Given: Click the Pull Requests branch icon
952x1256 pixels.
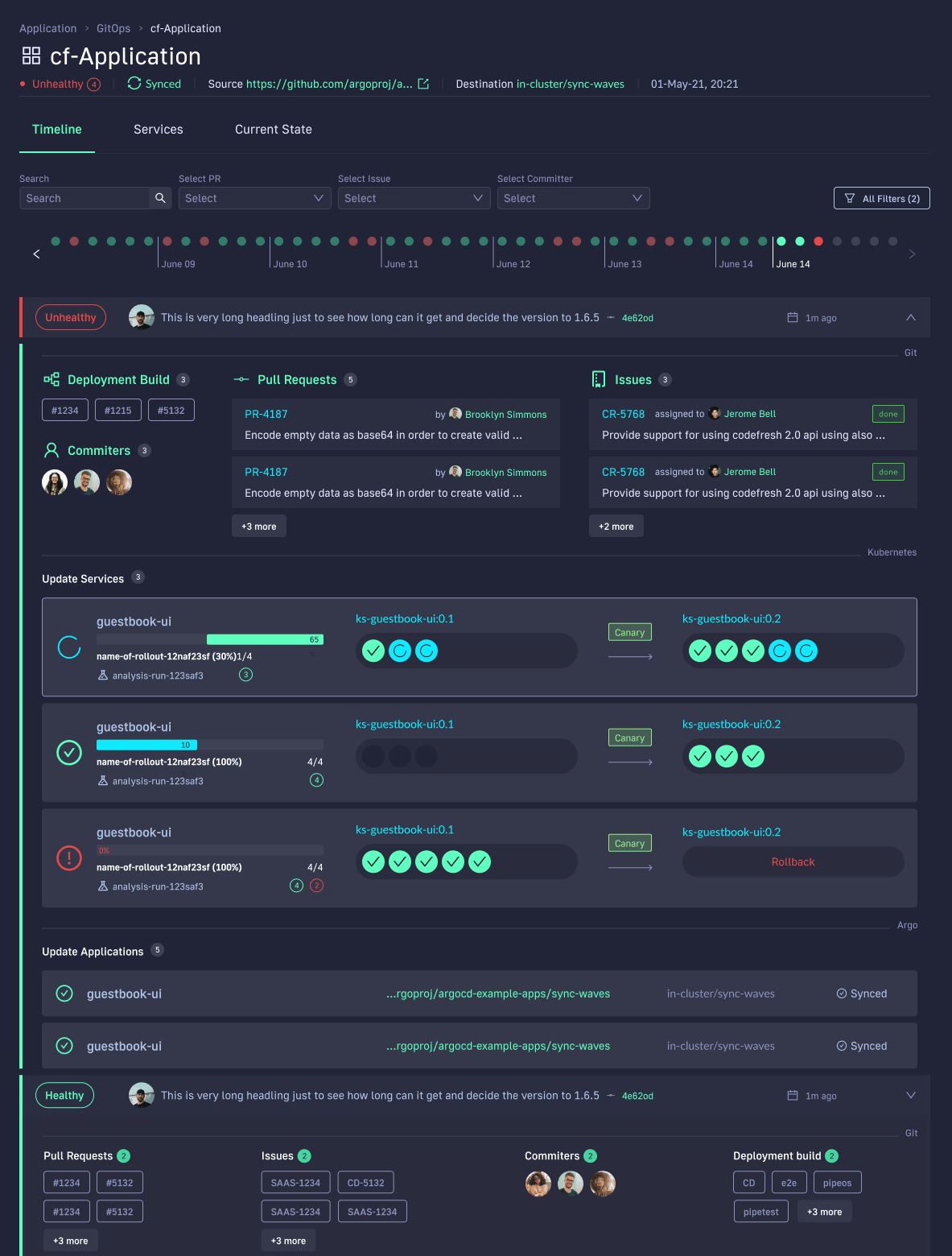Looking at the screenshot, I should (x=241, y=378).
